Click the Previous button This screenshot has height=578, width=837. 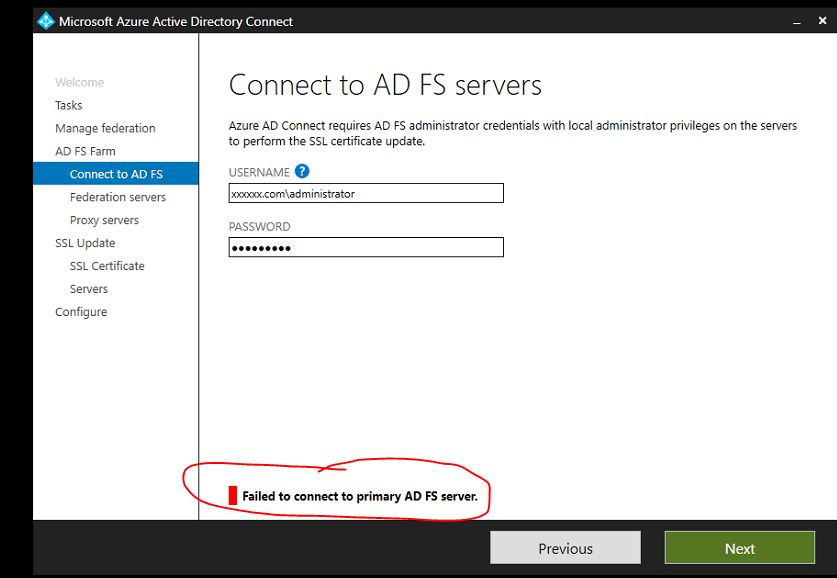pyautogui.click(x=564, y=548)
